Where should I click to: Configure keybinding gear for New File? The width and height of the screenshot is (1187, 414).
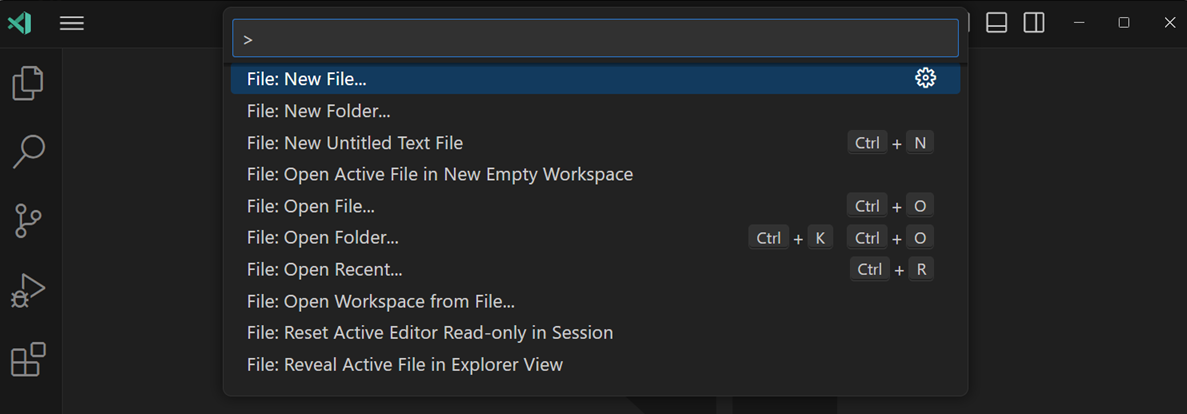point(925,78)
